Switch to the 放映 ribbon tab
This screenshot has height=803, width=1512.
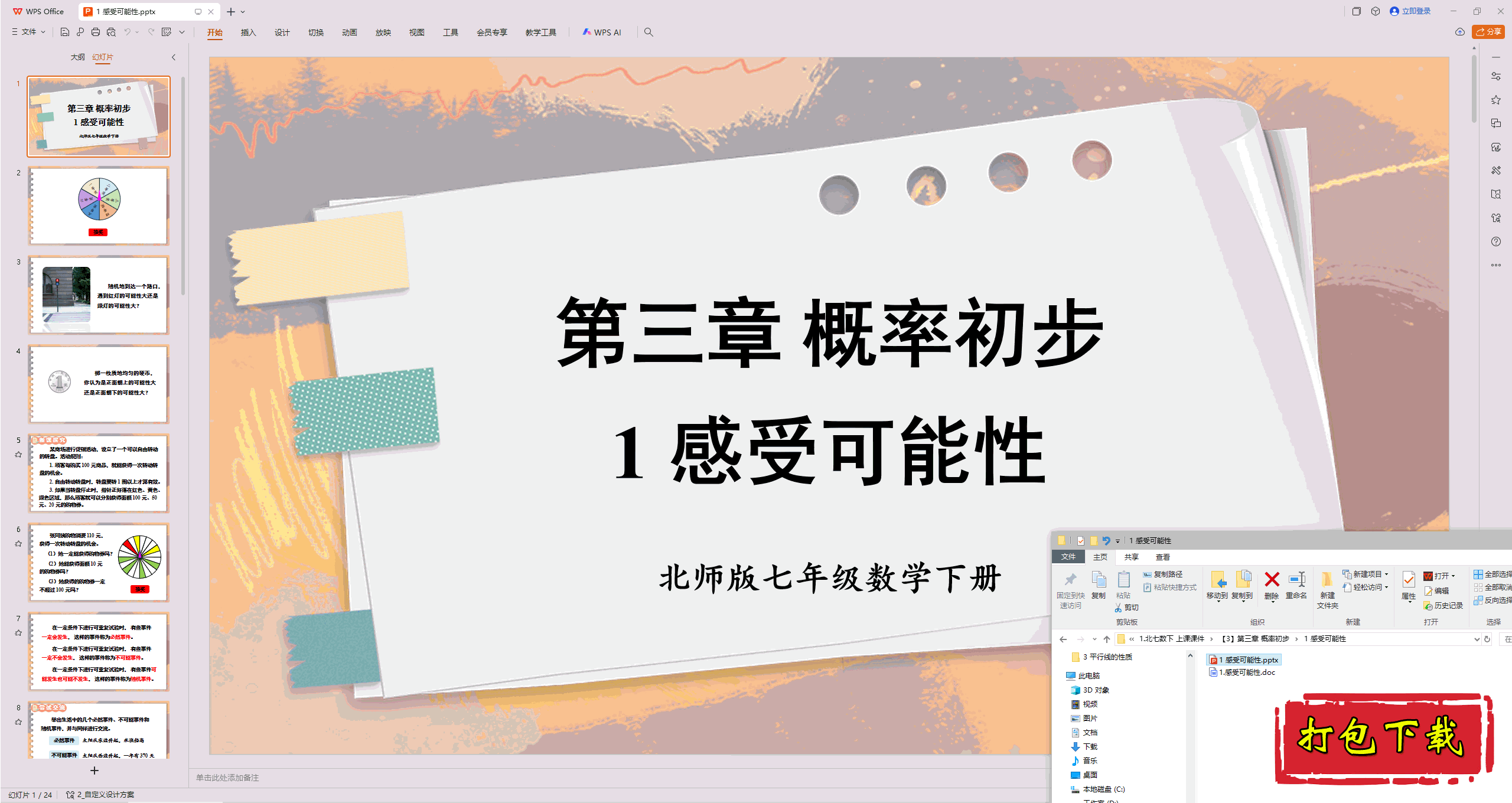(x=383, y=32)
